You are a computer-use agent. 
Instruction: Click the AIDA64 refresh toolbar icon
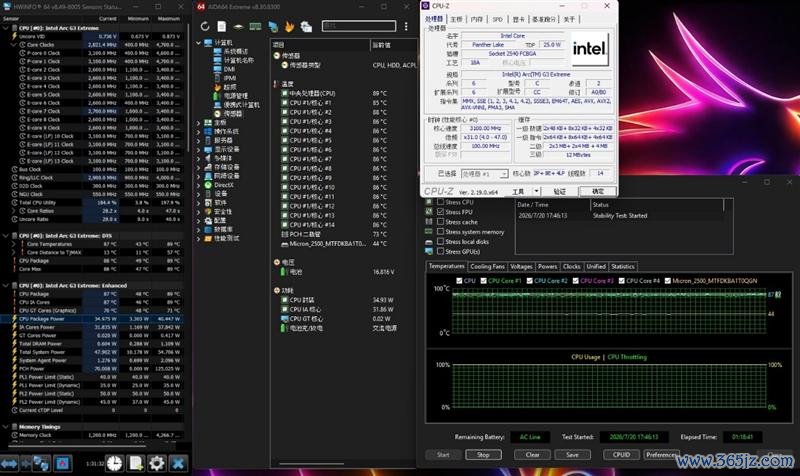click(205, 26)
